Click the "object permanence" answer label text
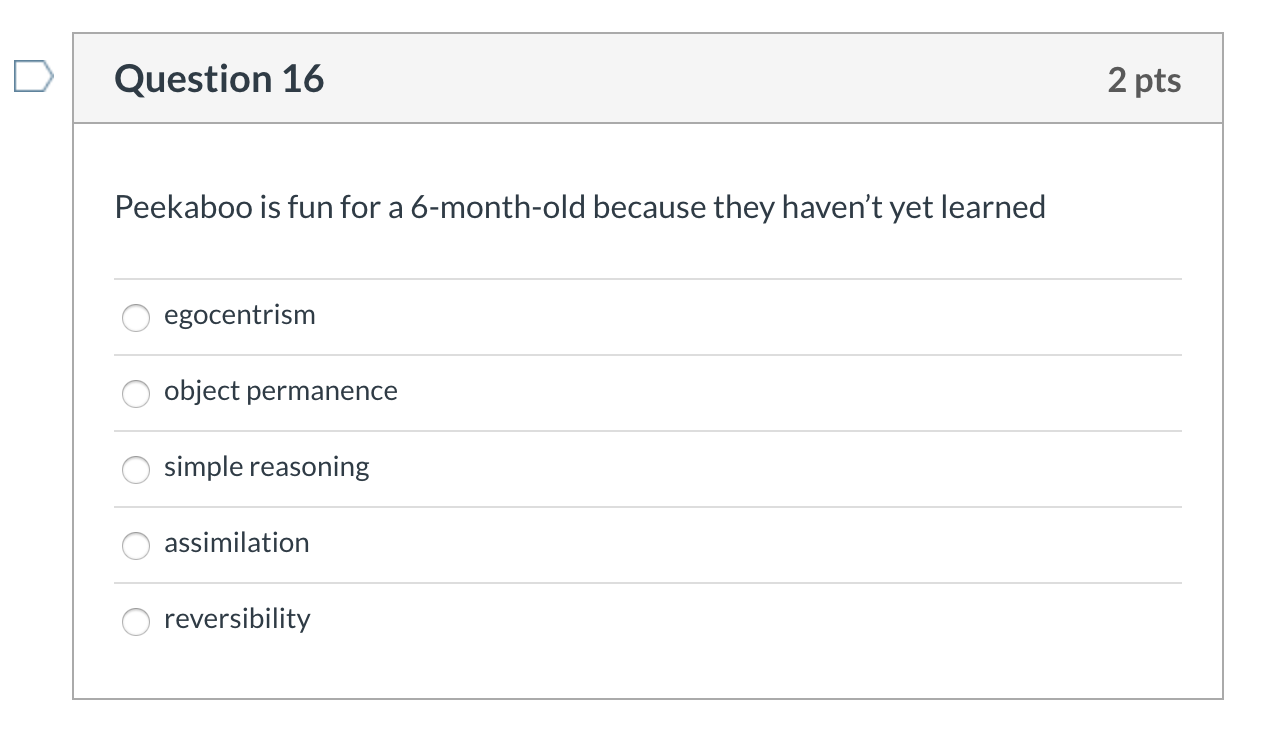The height and width of the screenshot is (738, 1284). pyautogui.click(x=280, y=391)
